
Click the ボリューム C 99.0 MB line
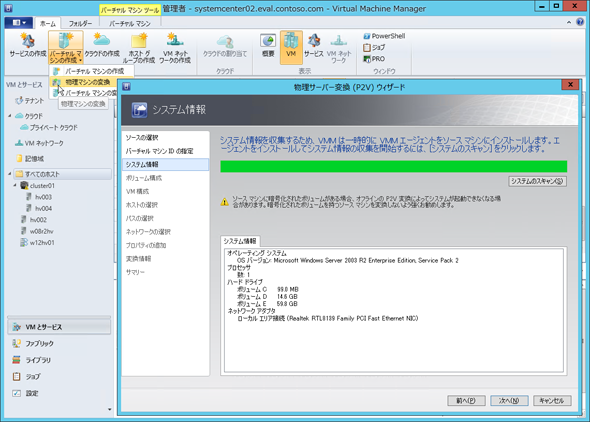pyautogui.click(x=268, y=289)
